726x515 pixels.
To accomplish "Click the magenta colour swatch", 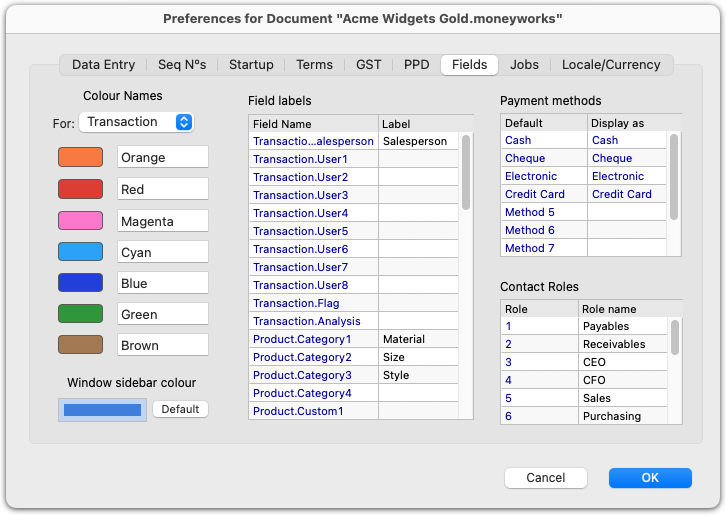I will coord(81,220).
